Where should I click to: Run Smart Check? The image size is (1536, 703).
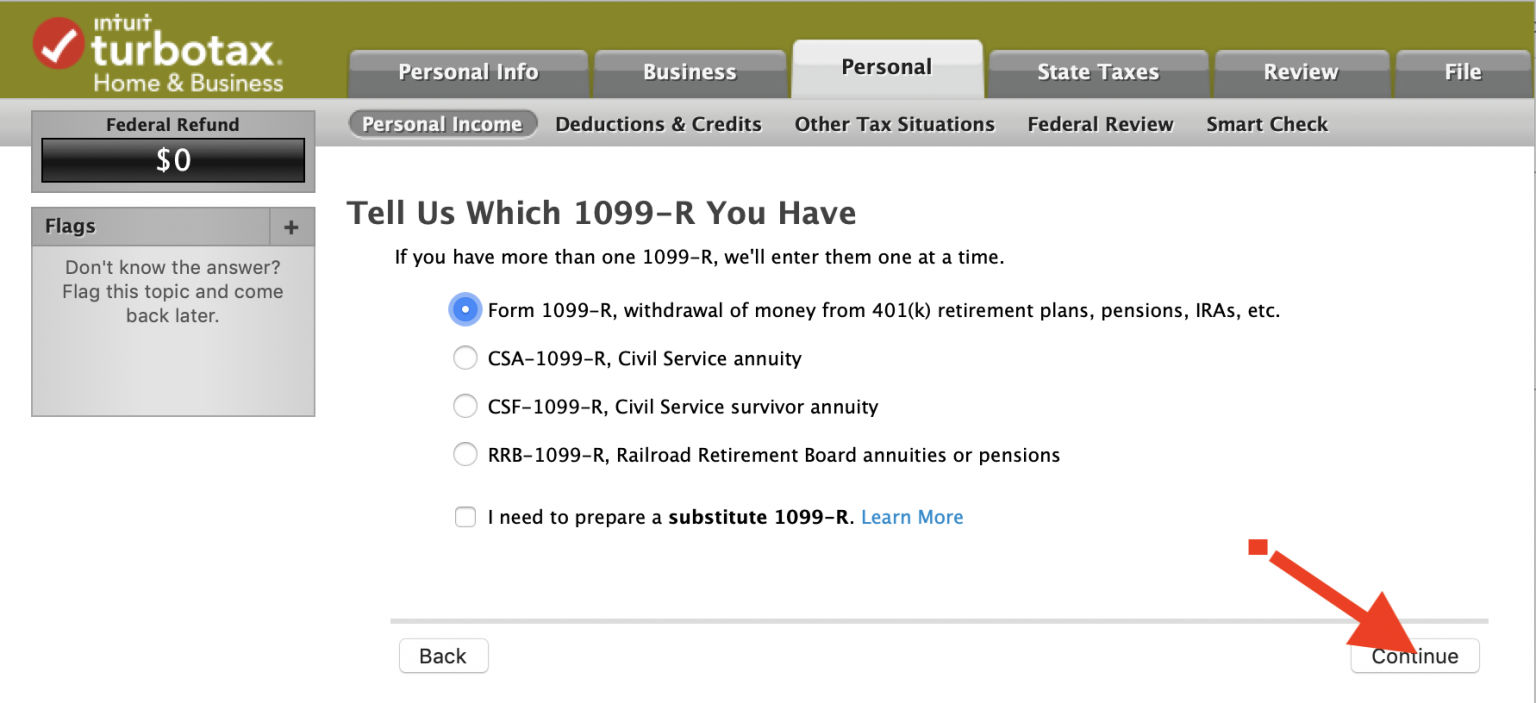pos(1267,123)
